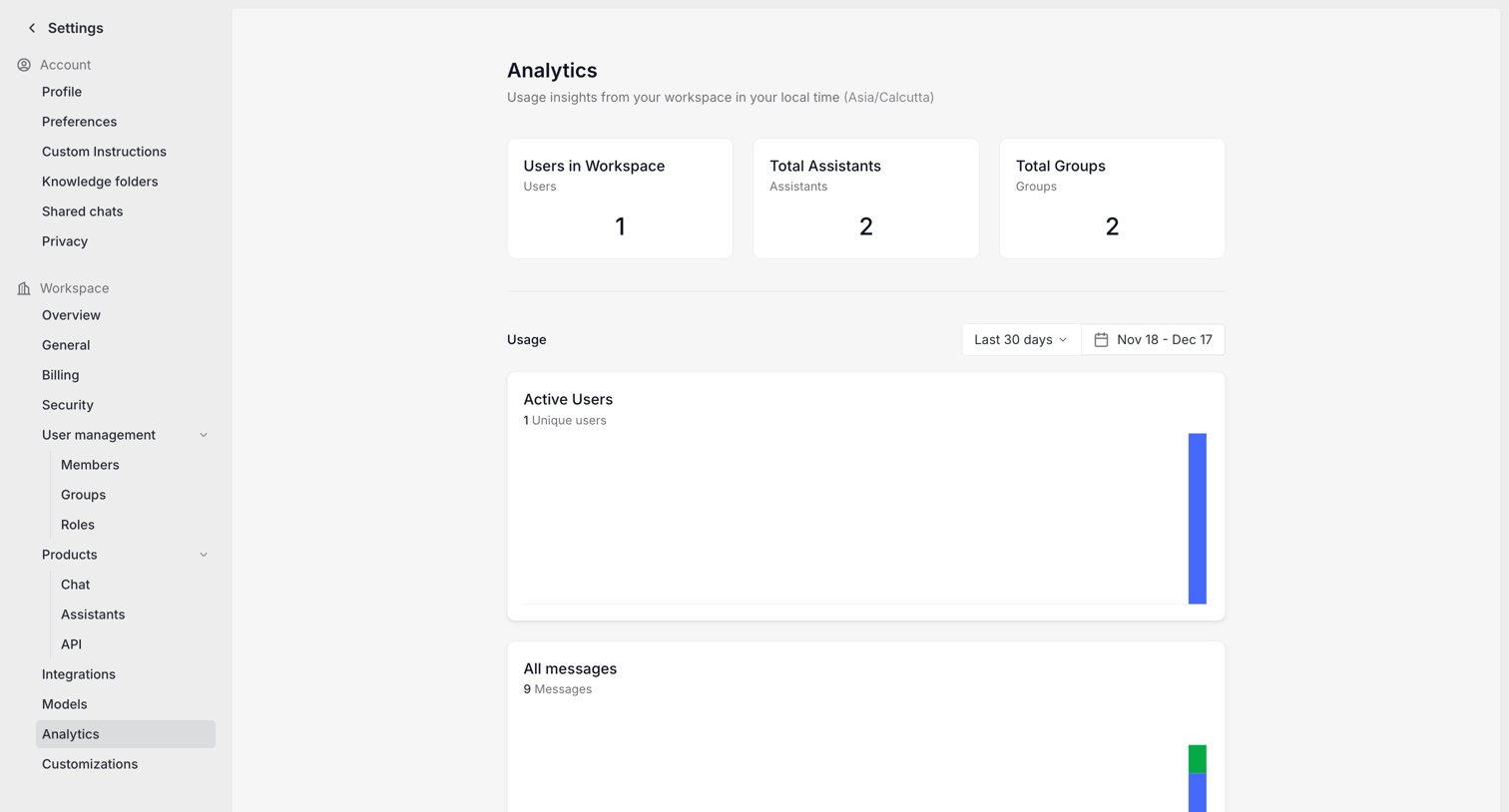The height and width of the screenshot is (812, 1509).
Task: Go to Privacy settings
Action: click(x=65, y=241)
